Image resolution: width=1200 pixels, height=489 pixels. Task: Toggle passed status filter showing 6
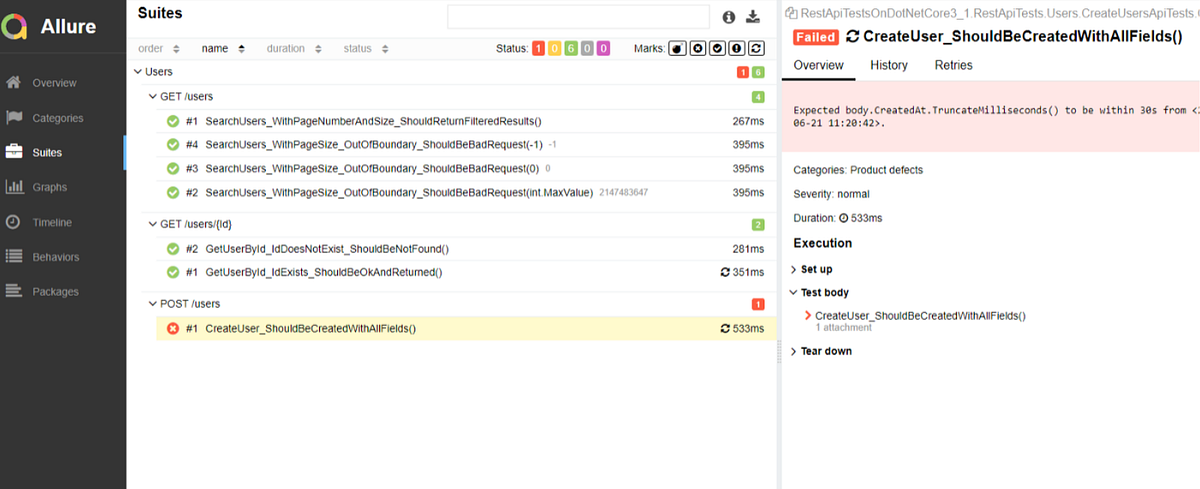pyautogui.click(x=570, y=48)
